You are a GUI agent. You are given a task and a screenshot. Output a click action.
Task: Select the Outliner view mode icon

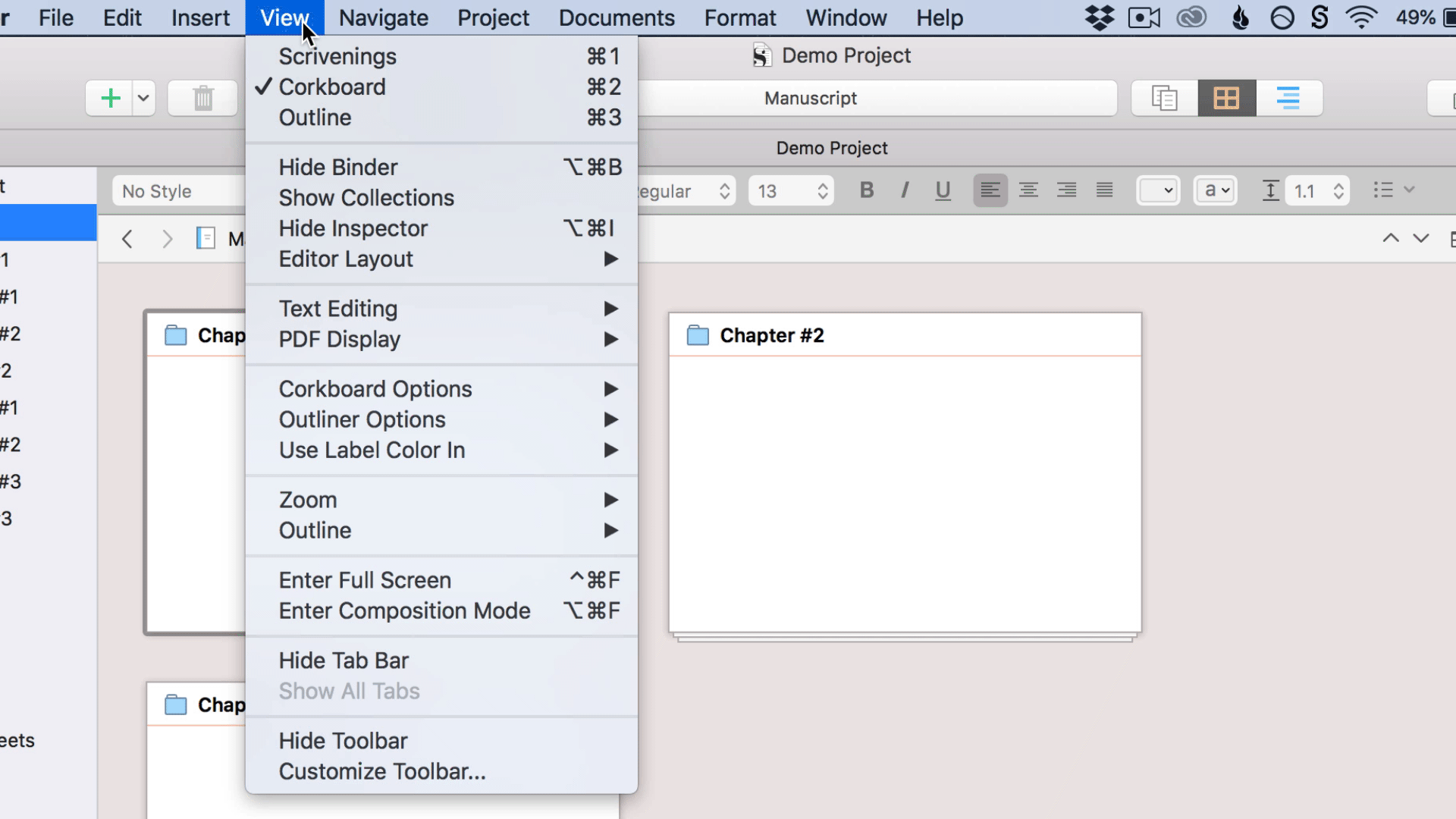point(1288,99)
